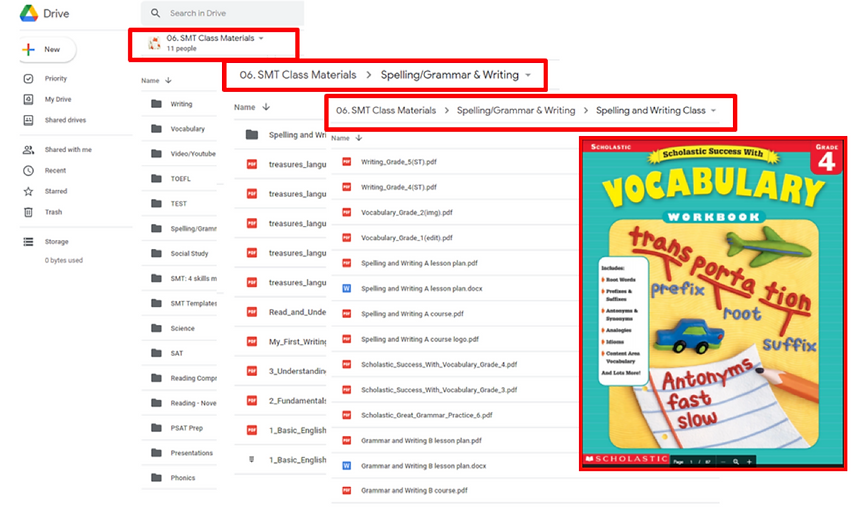
Task: Sort the second list by Name arrow
Action: tap(266, 107)
